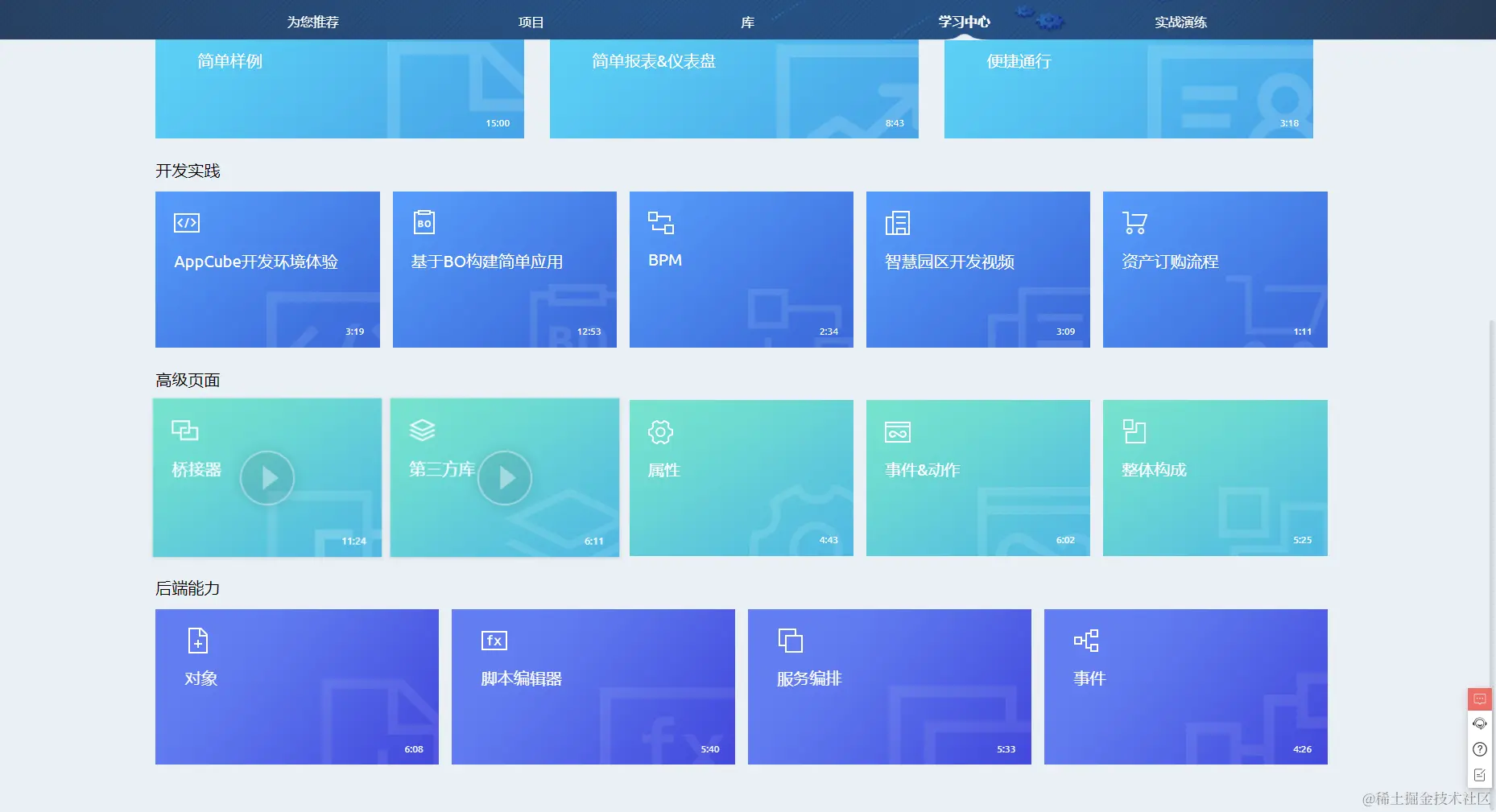Go to the 实战演练 tab
1496x812 pixels.
(1180, 22)
